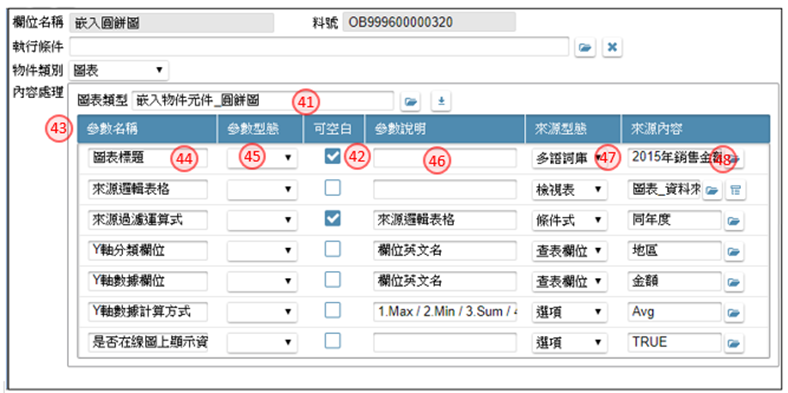Open folder icon in 來源邏輯表格 row
The image size is (788, 393).
711,190
